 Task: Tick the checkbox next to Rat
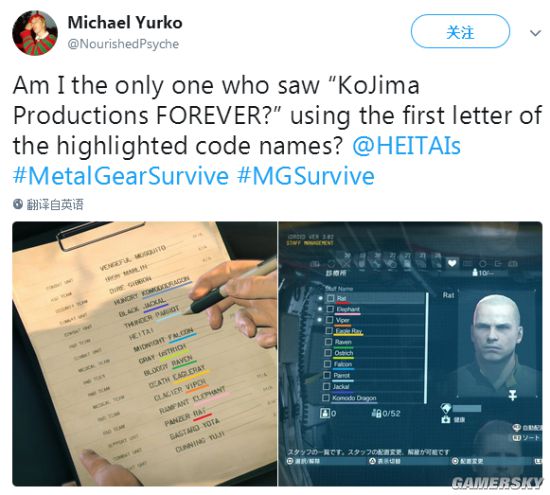click(x=330, y=298)
